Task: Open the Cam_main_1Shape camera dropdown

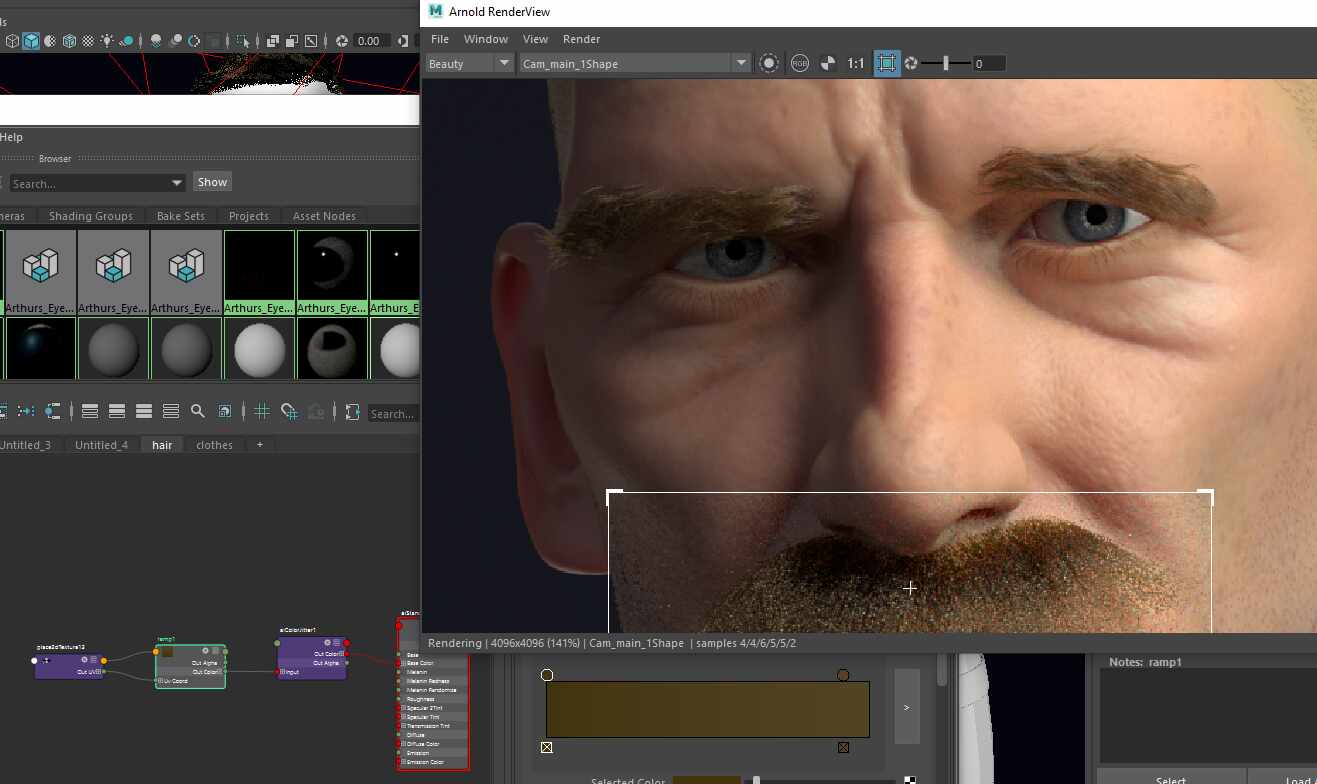Action: pyautogui.click(x=634, y=63)
